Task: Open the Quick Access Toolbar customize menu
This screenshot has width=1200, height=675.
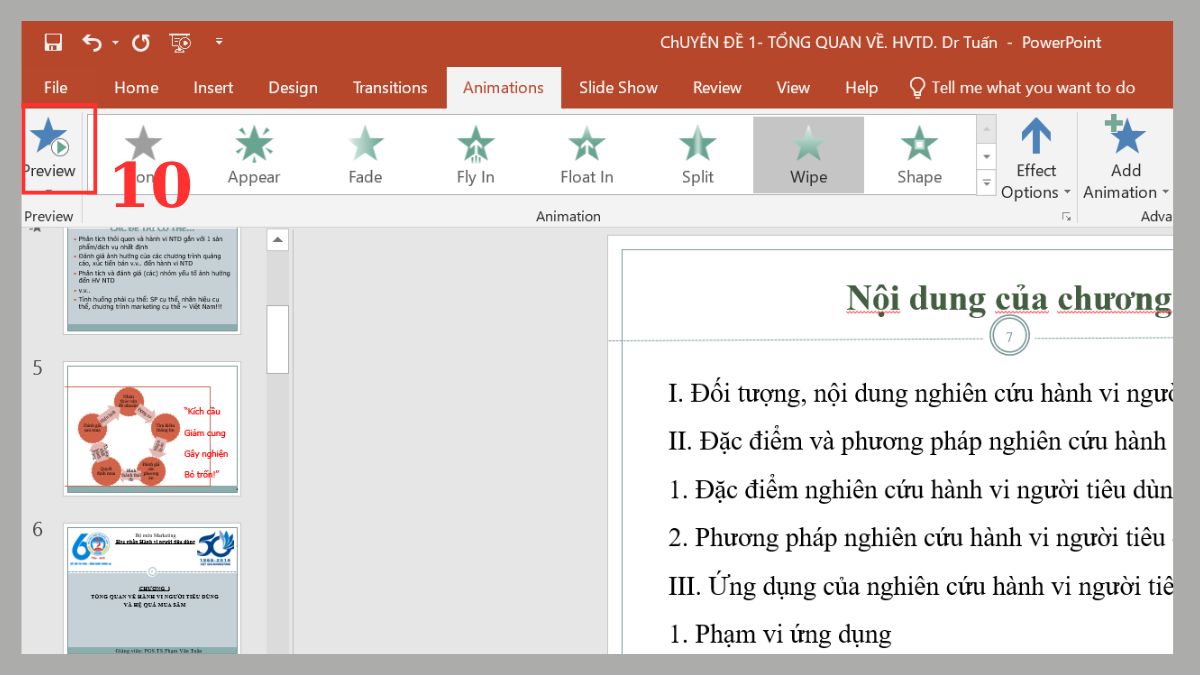Action: point(219,42)
